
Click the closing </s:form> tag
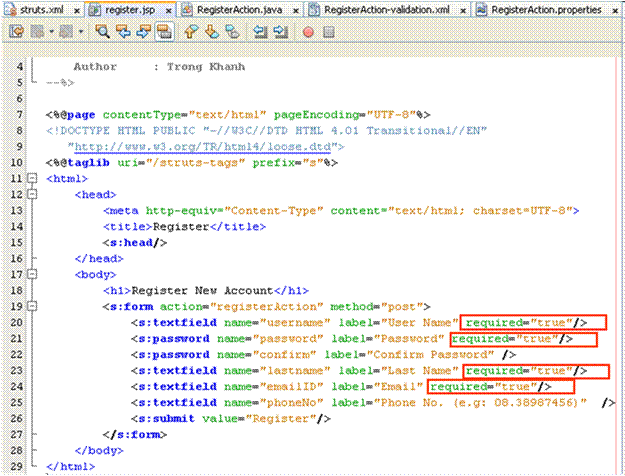point(135,435)
